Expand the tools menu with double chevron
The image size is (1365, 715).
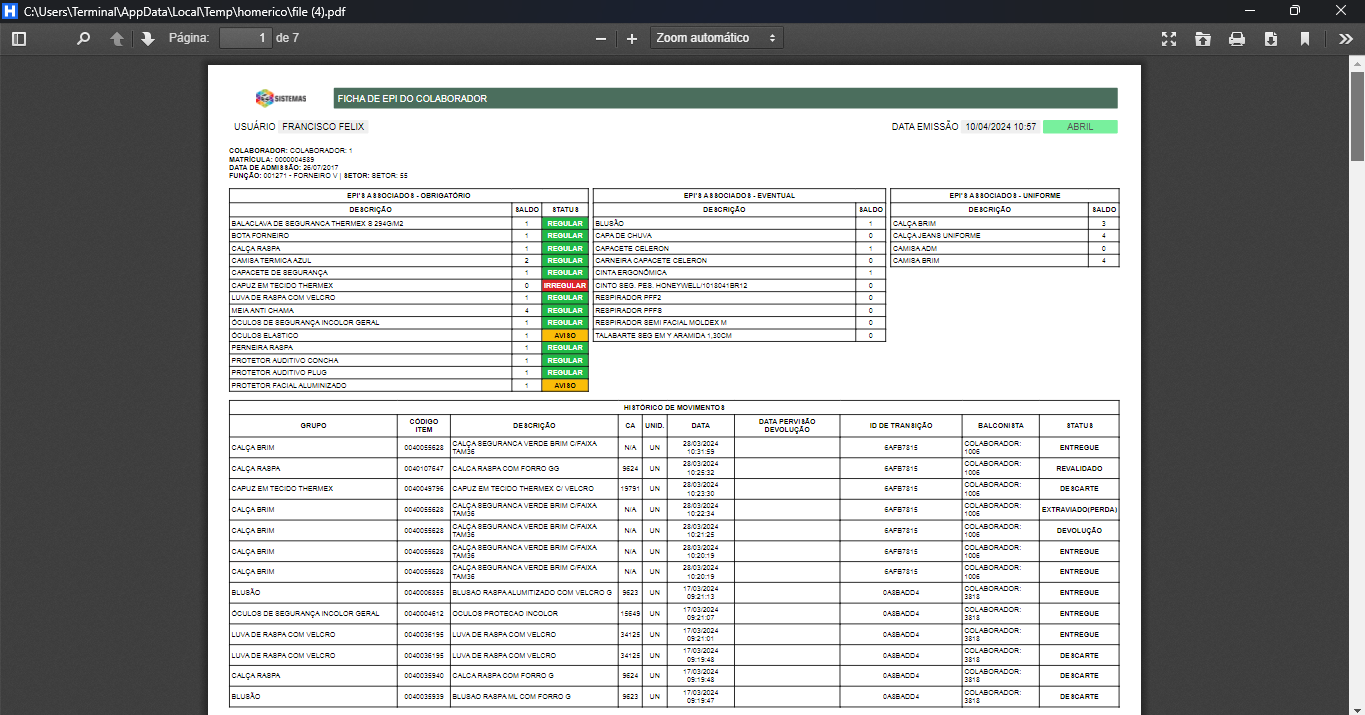click(1345, 38)
